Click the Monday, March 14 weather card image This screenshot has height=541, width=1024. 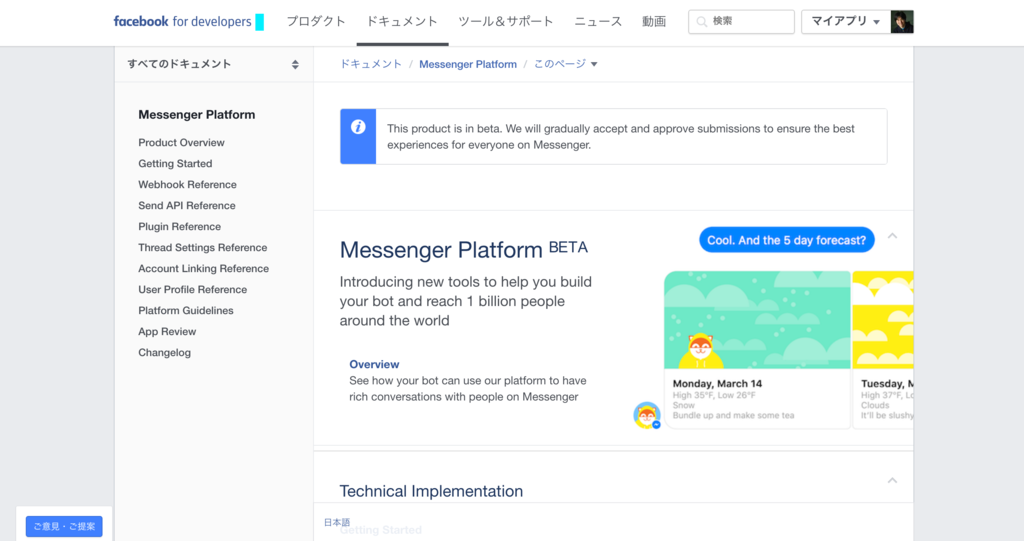pos(758,320)
